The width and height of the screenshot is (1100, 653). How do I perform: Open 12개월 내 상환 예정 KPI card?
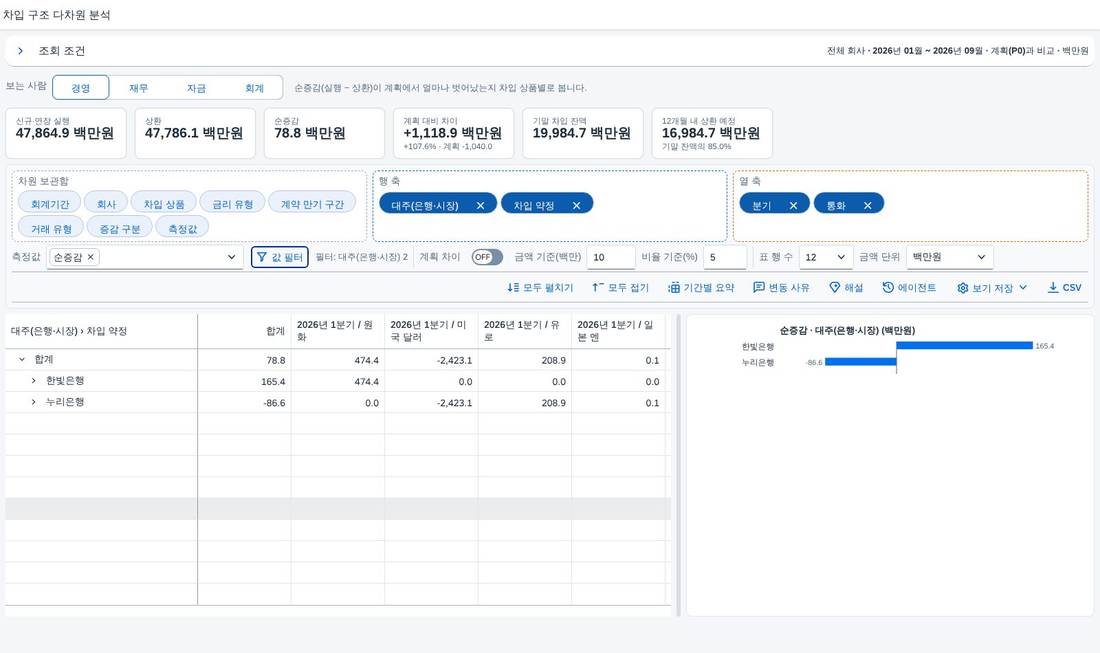(712, 133)
